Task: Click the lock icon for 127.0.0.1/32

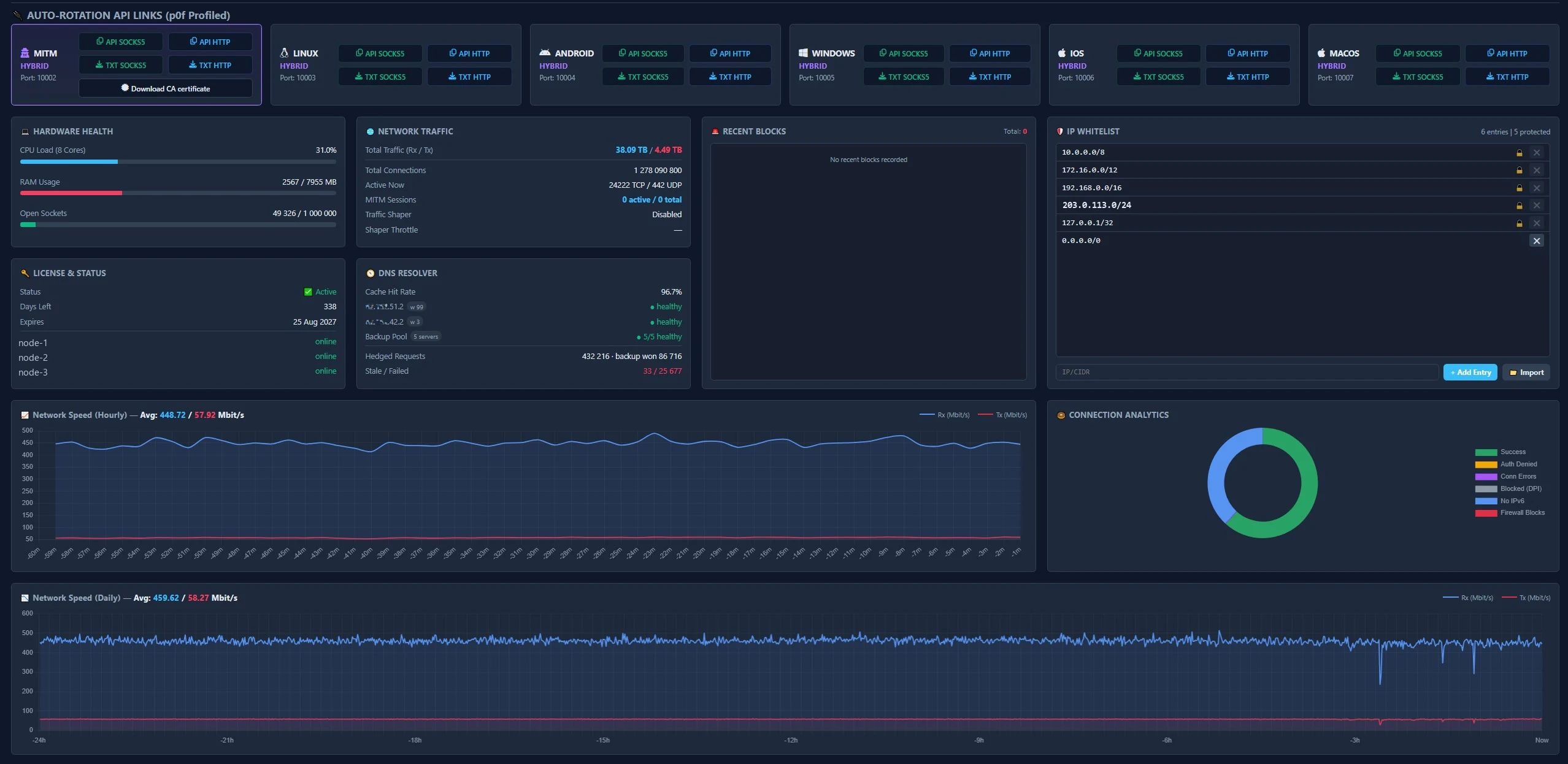Action: tap(1520, 223)
